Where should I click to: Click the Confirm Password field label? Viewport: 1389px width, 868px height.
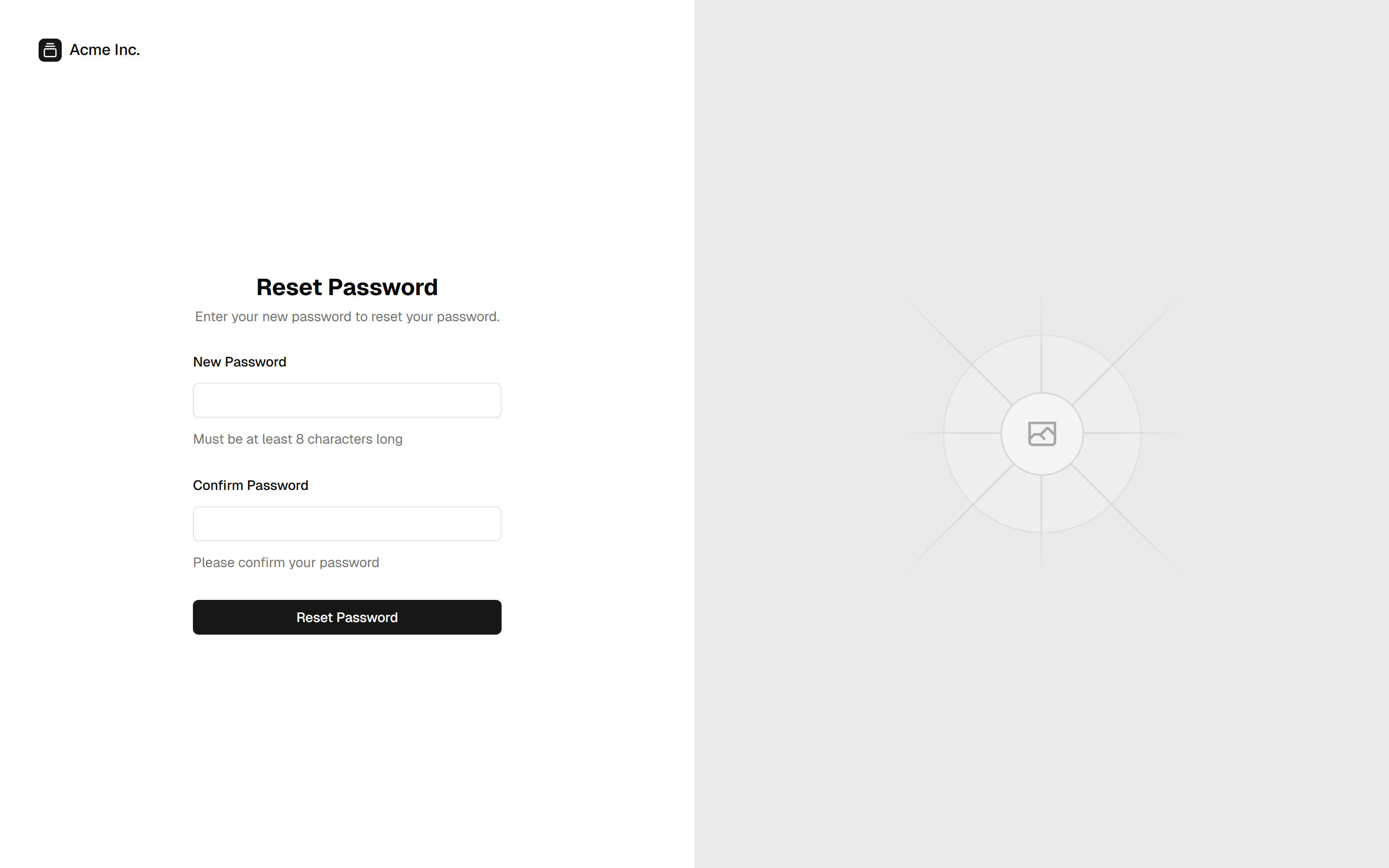tap(250, 485)
